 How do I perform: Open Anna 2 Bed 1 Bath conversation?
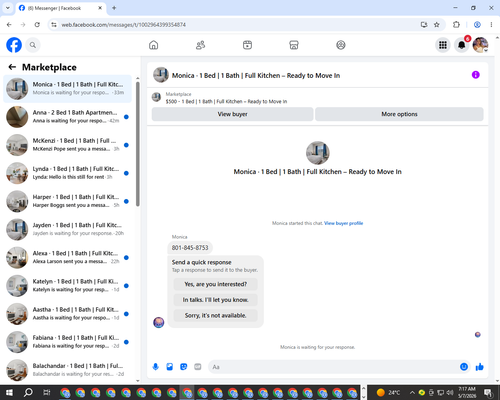tap(67, 117)
